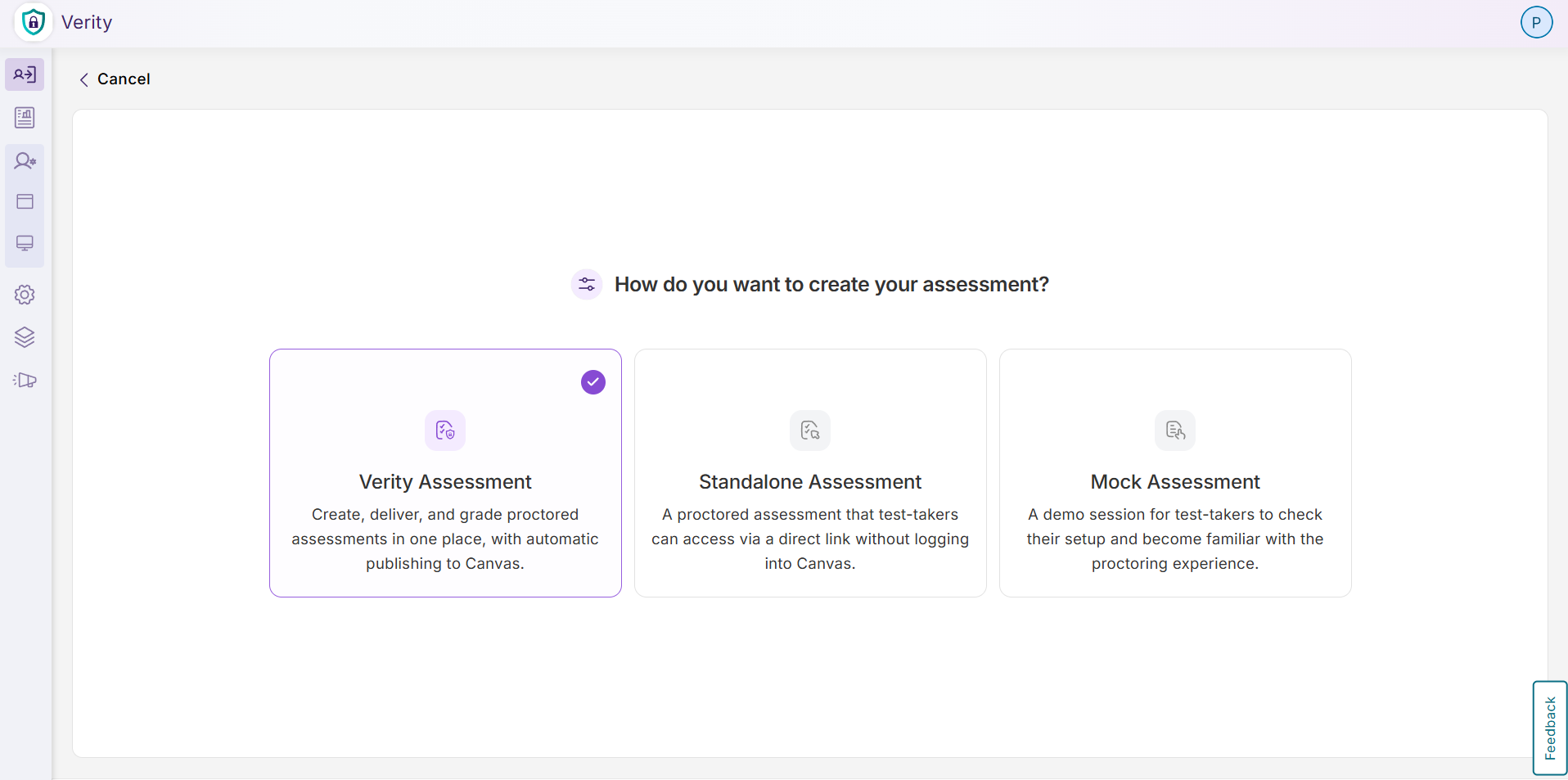
Task: Open the user profile avatar P
Action: pyautogui.click(x=1536, y=22)
